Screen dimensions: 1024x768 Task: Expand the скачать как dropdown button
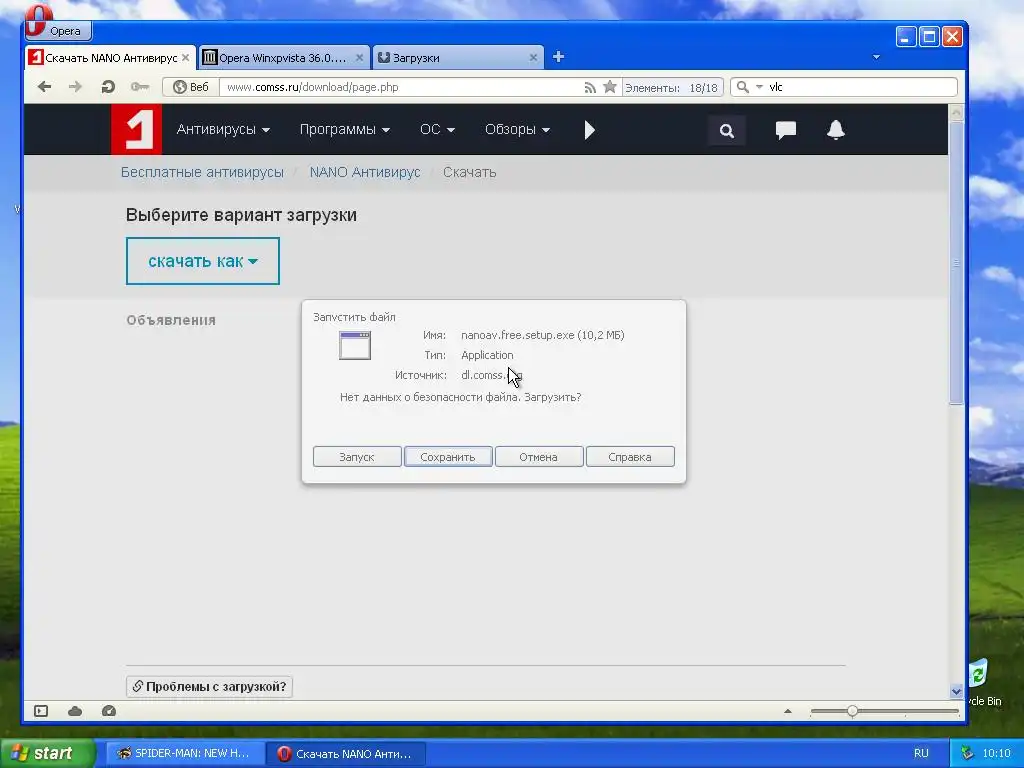click(202, 261)
